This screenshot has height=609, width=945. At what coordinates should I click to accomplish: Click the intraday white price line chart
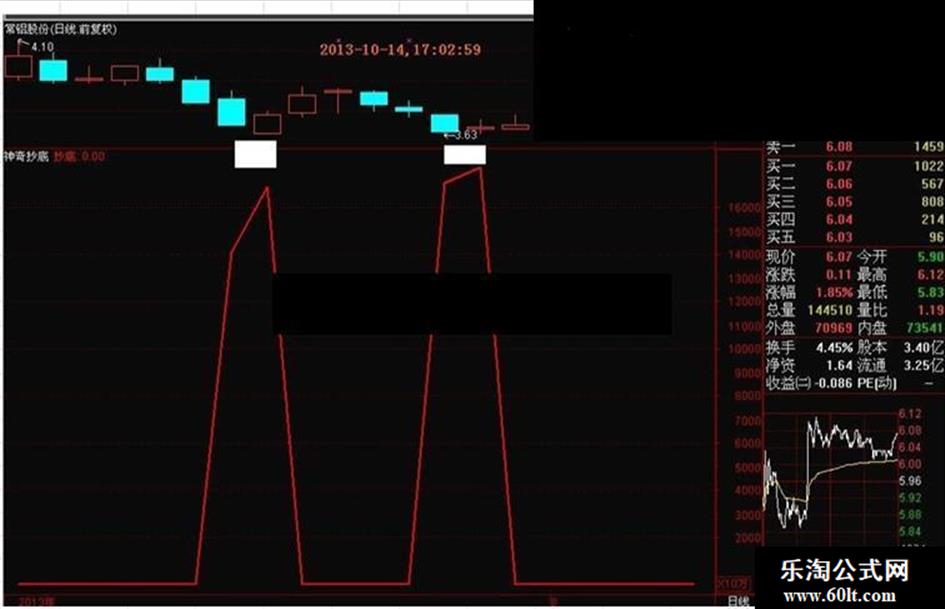(x=830, y=472)
